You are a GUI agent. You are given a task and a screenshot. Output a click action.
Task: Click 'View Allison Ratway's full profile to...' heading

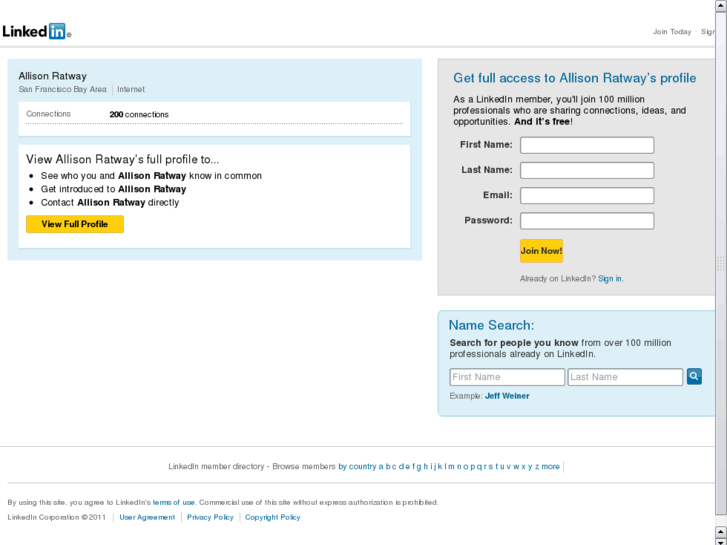(122, 160)
